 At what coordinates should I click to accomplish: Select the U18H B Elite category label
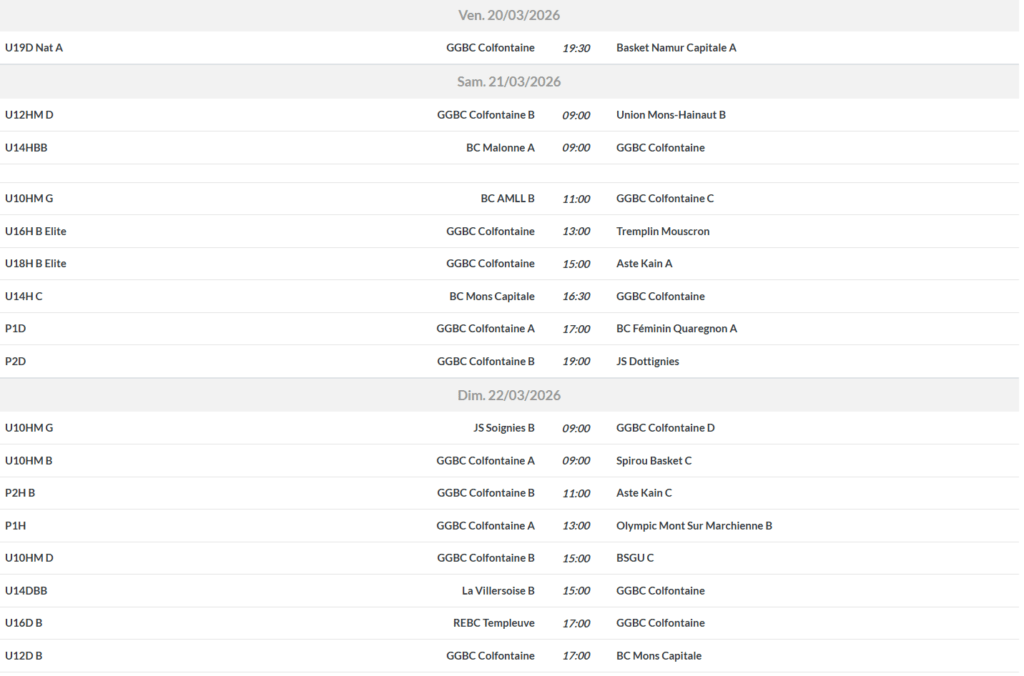pos(36,264)
